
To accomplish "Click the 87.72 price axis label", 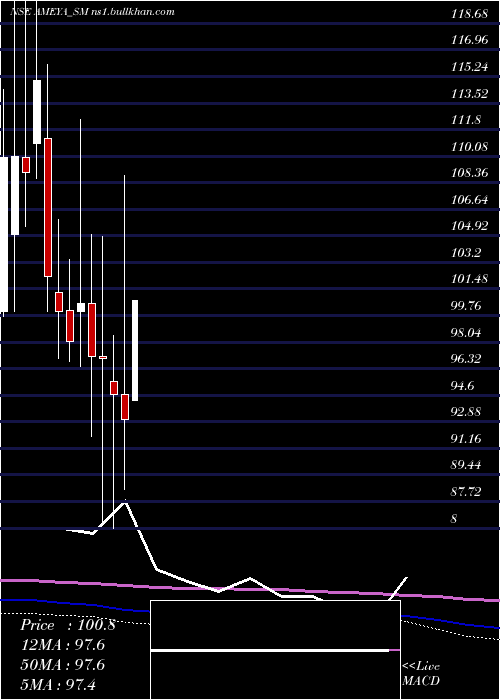I will coord(466,492).
